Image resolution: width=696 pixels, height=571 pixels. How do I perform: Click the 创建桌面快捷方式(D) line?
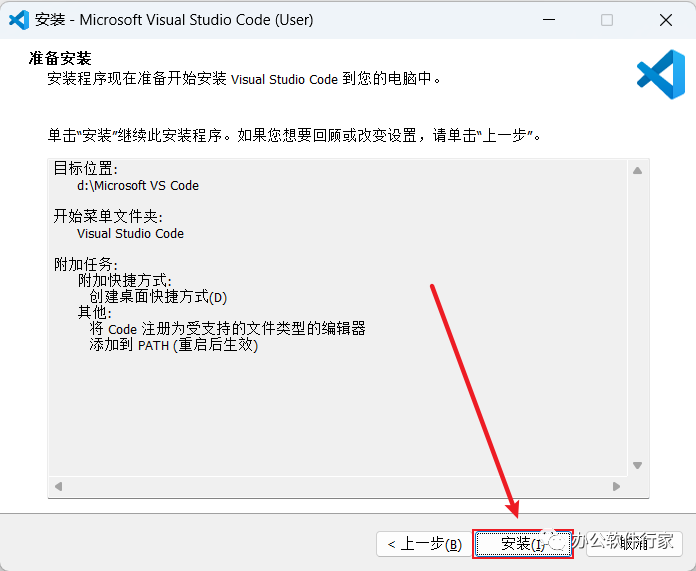pyautogui.click(x=158, y=297)
